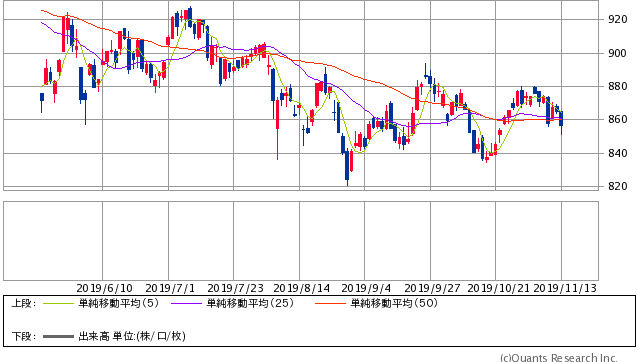
Task: Click the green legend line for 5-day average
Action: [58, 303]
